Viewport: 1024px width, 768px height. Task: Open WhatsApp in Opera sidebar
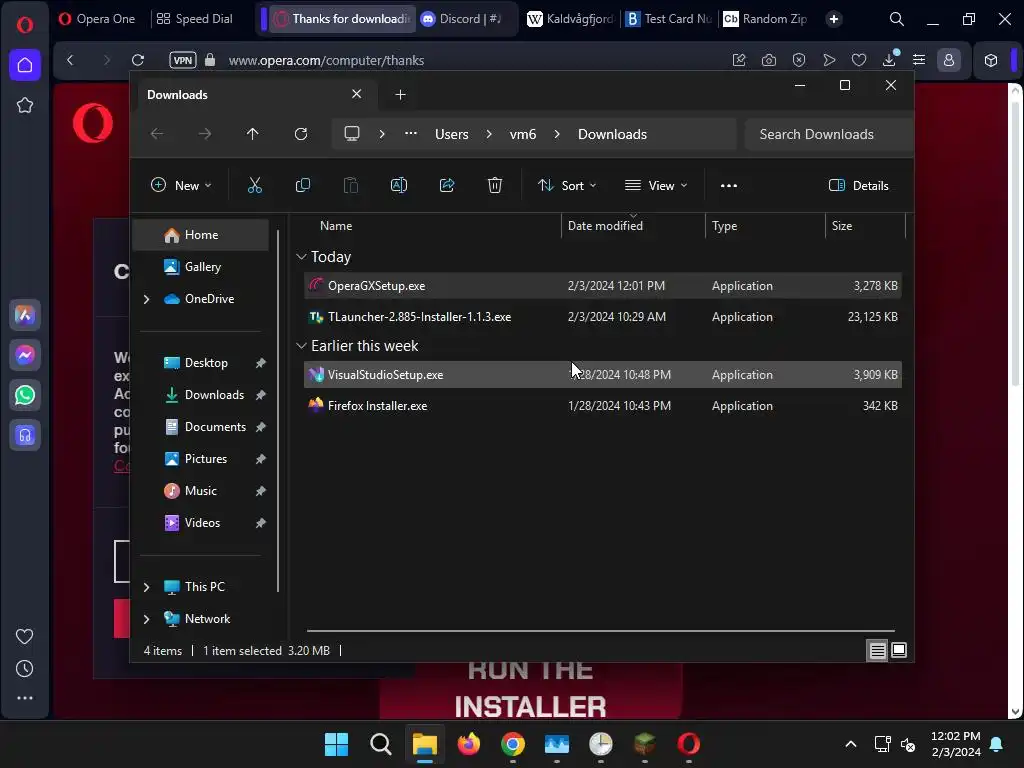(x=25, y=395)
